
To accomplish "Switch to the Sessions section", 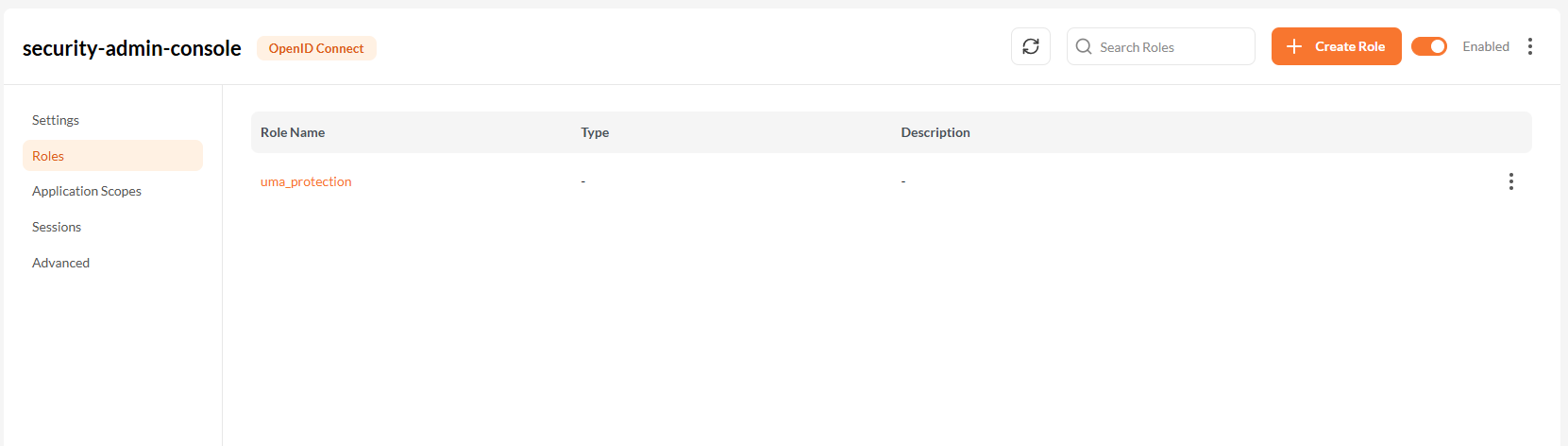I will pyautogui.click(x=57, y=227).
